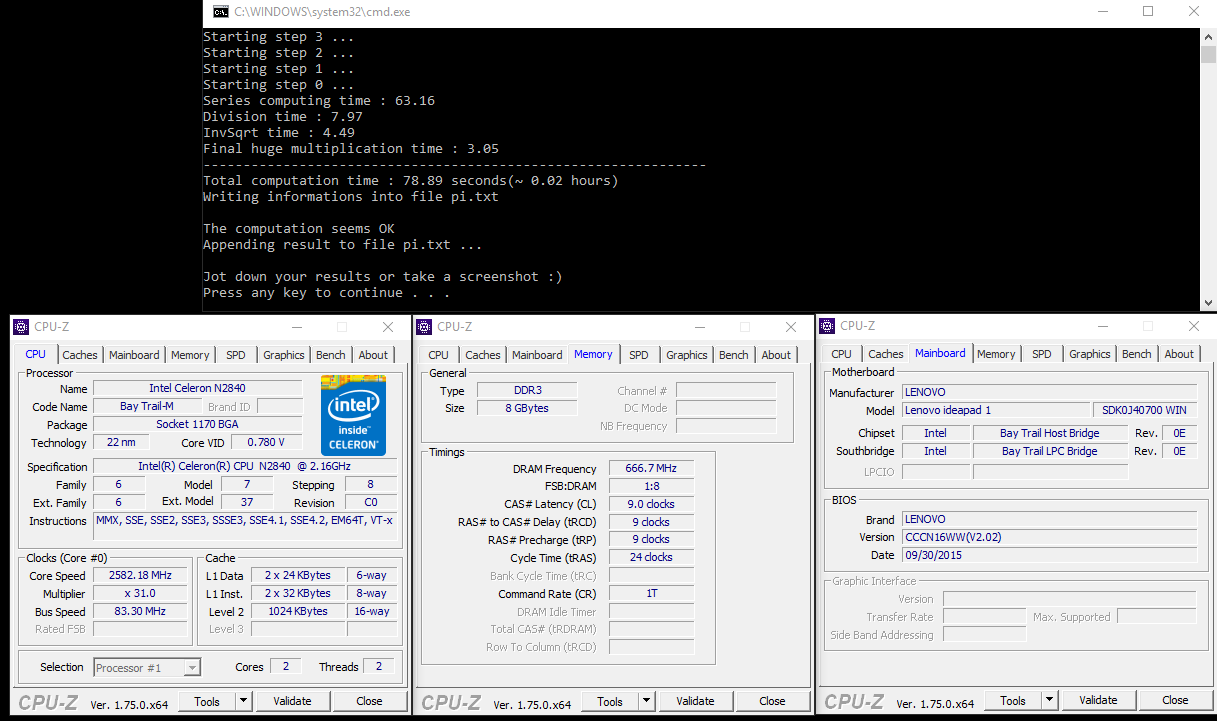Viewport: 1217px width, 721px height.
Task: Click the cmd.exe vertical scrollbar thumb
Action: pos(1208,54)
